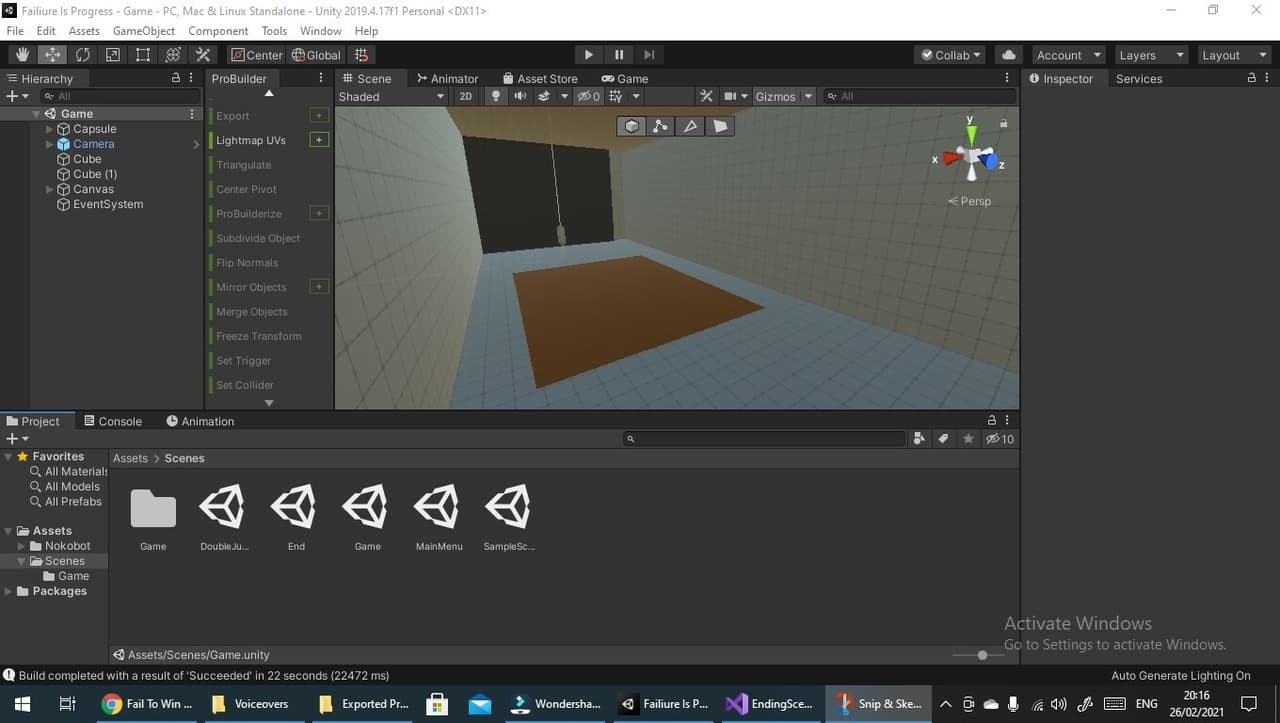Open the Shaded draw mode dropdown
1280x723 pixels.
pos(391,96)
